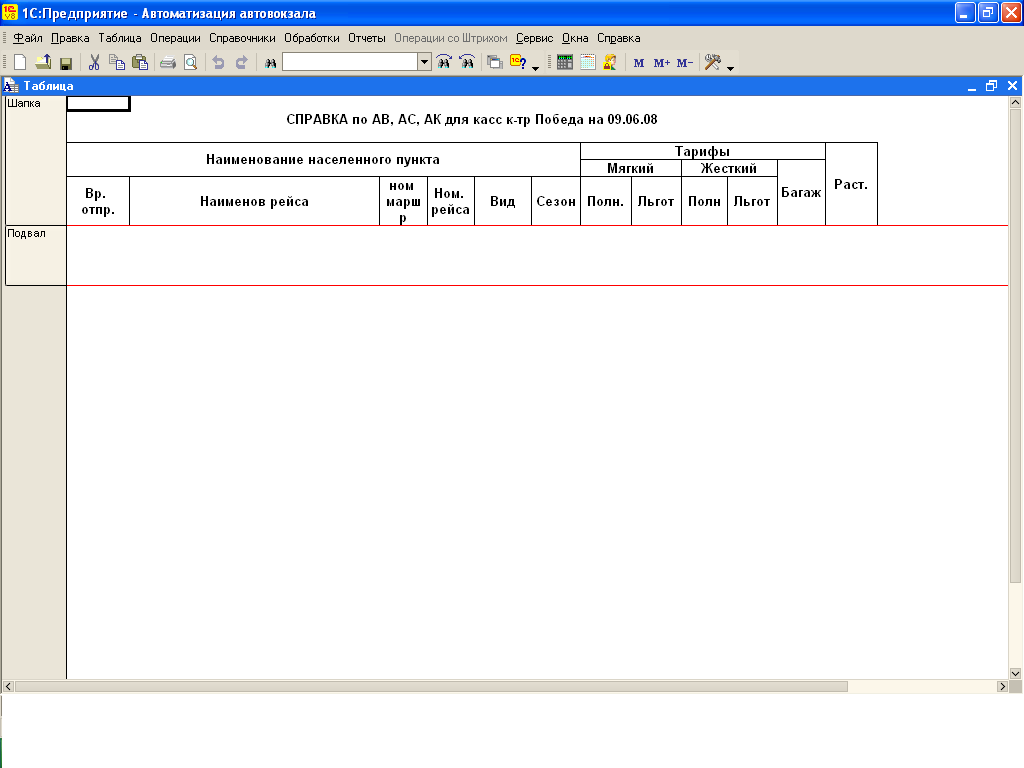Open the Операции menu

pos(175,38)
